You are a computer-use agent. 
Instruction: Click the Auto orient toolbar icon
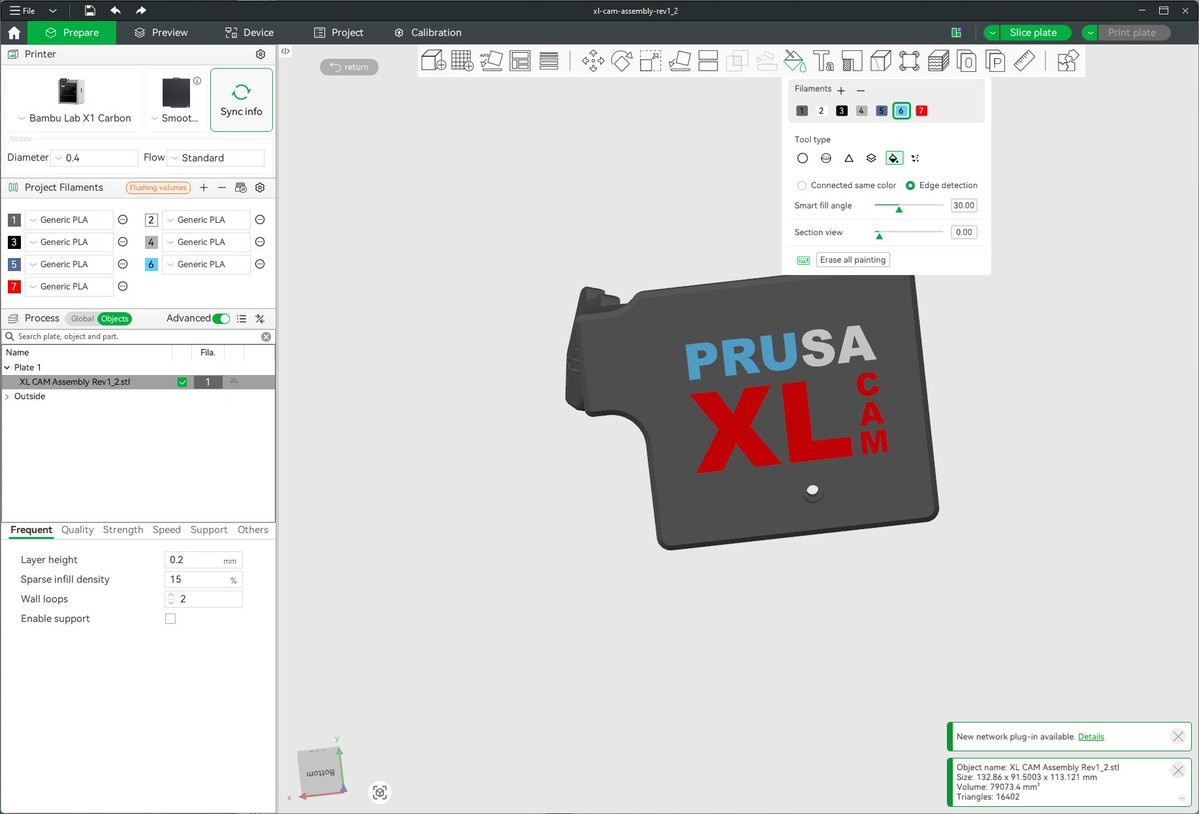pyautogui.click(x=491, y=60)
